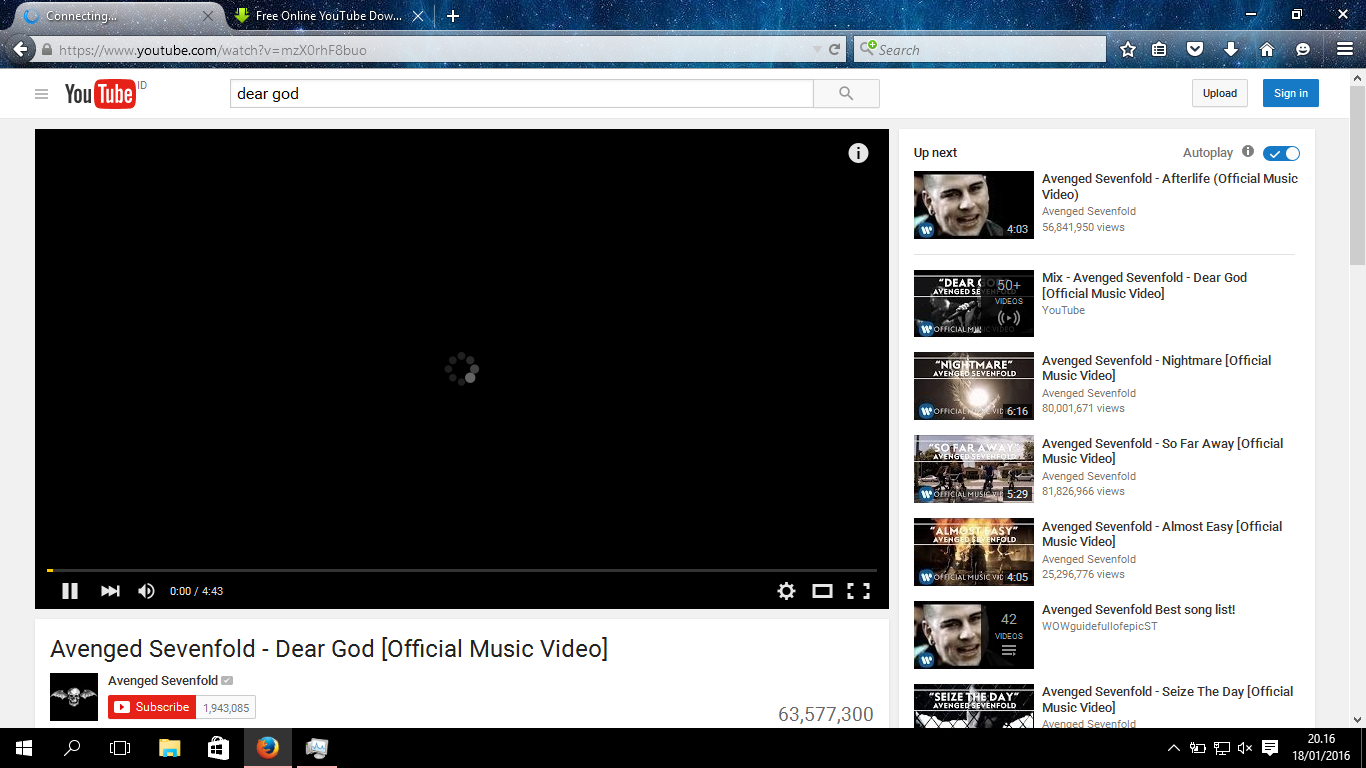The height and width of the screenshot is (768, 1366).
Task: Click the Firefox back arrow
Action: point(20,49)
